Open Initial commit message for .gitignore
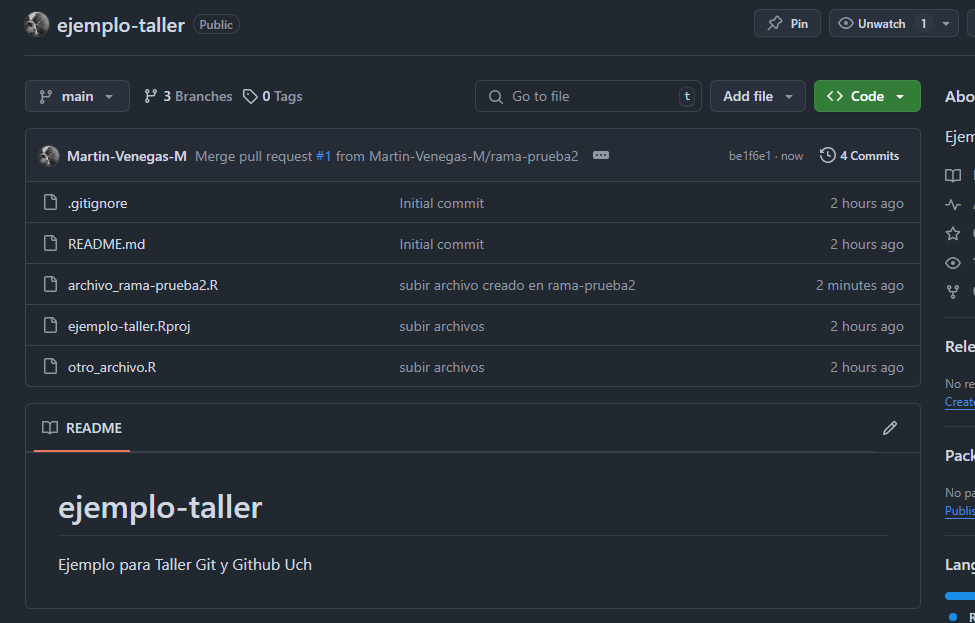The width and height of the screenshot is (975, 623). (x=441, y=203)
